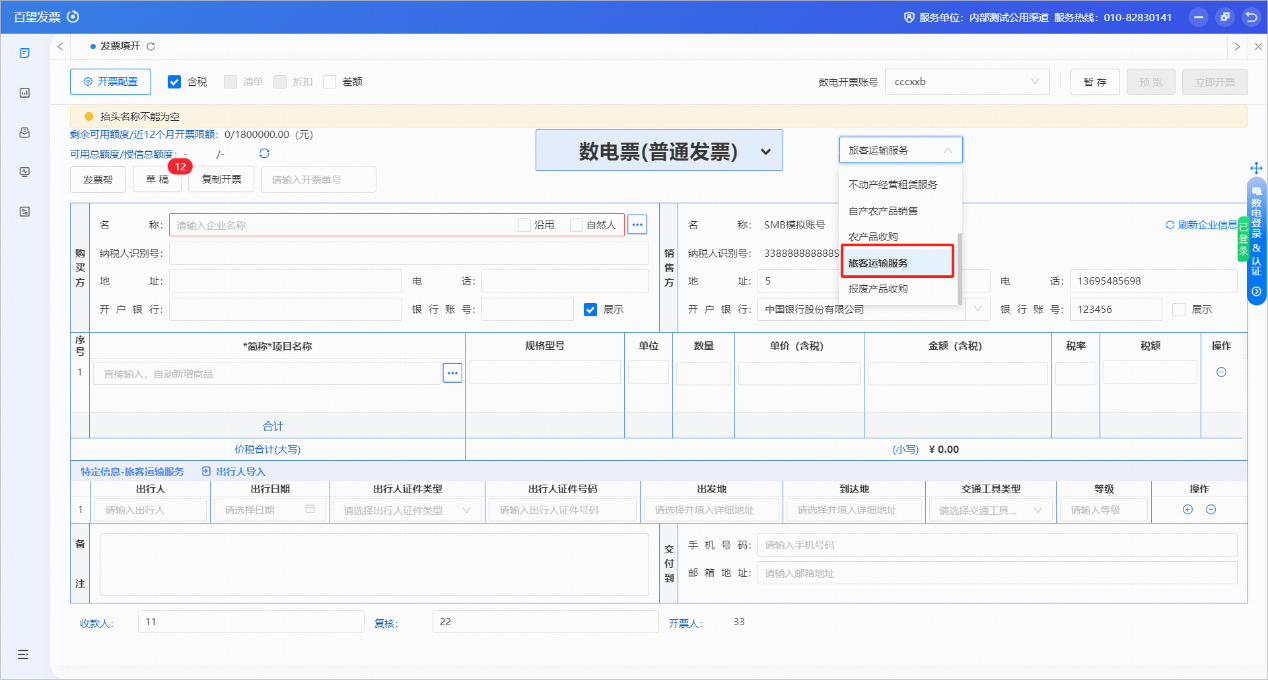Open 开票配置 settings button
1268x680 pixels.
110,82
